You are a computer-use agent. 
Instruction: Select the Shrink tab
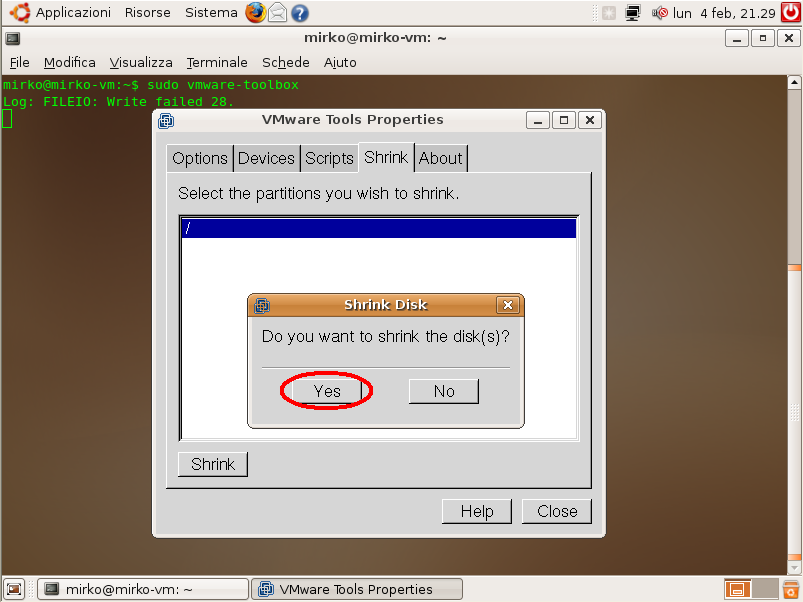(x=386, y=157)
